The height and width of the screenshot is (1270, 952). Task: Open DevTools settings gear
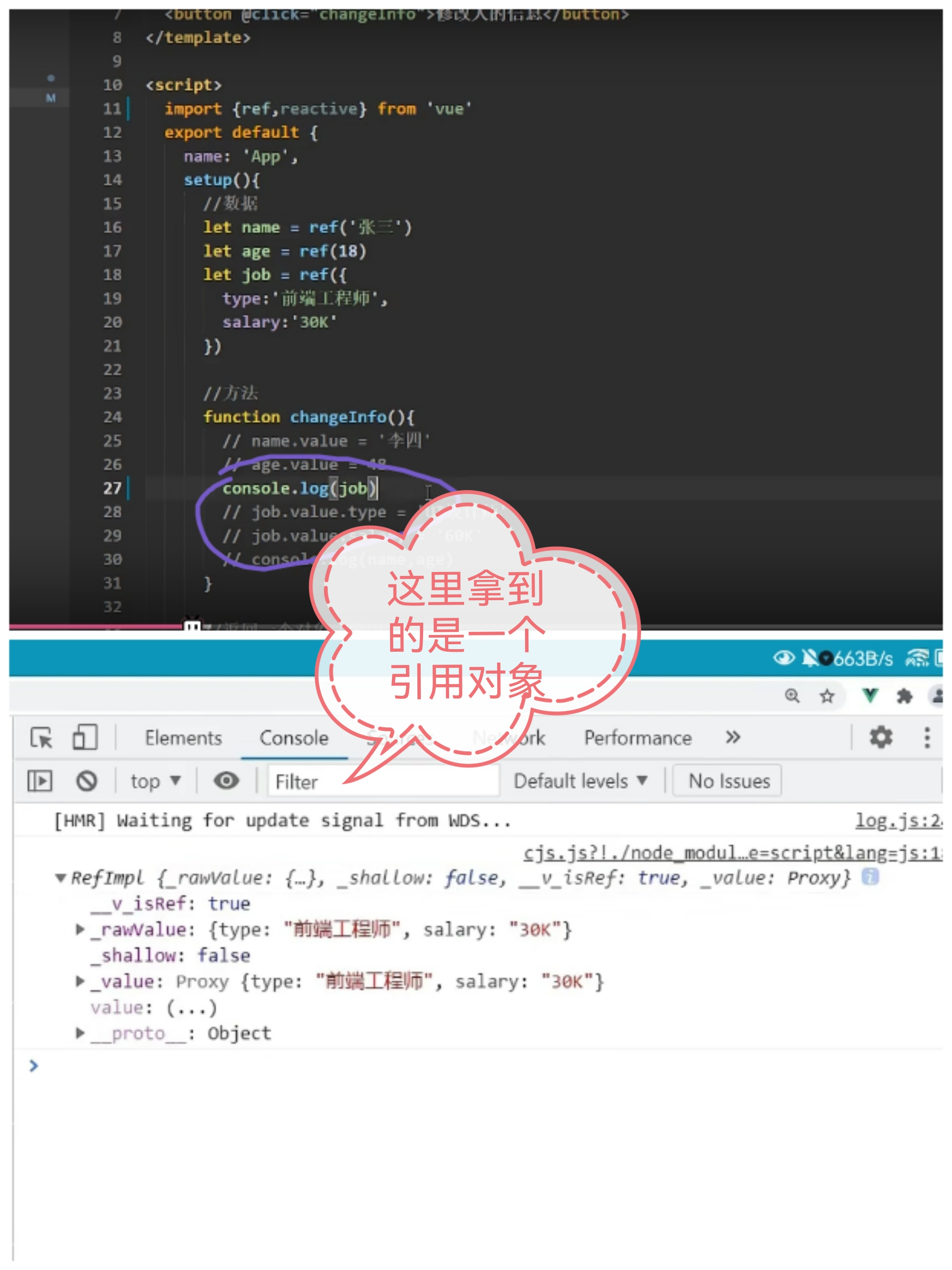click(x=880, y=737)
